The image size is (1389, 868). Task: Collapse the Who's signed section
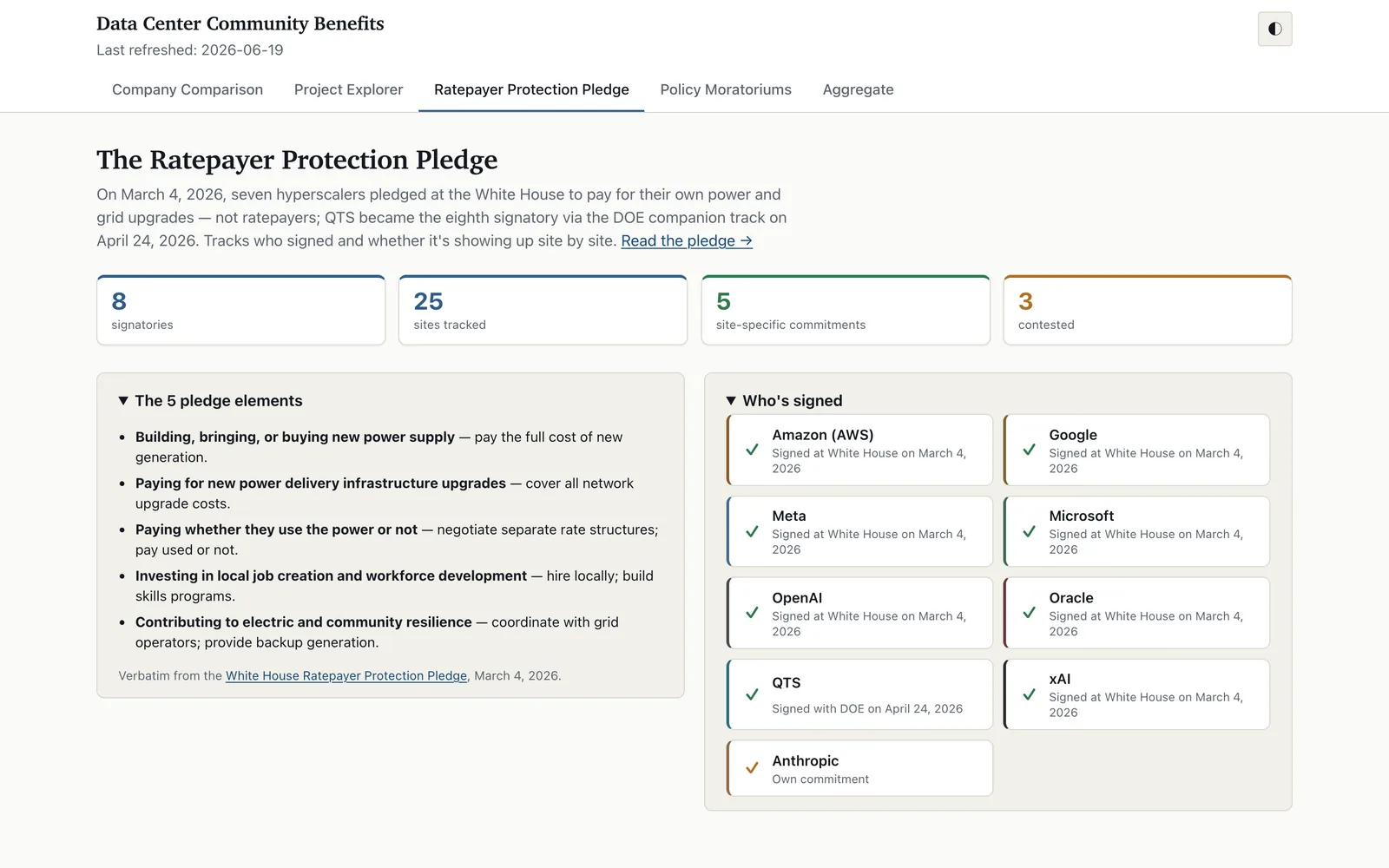(784, 400)
